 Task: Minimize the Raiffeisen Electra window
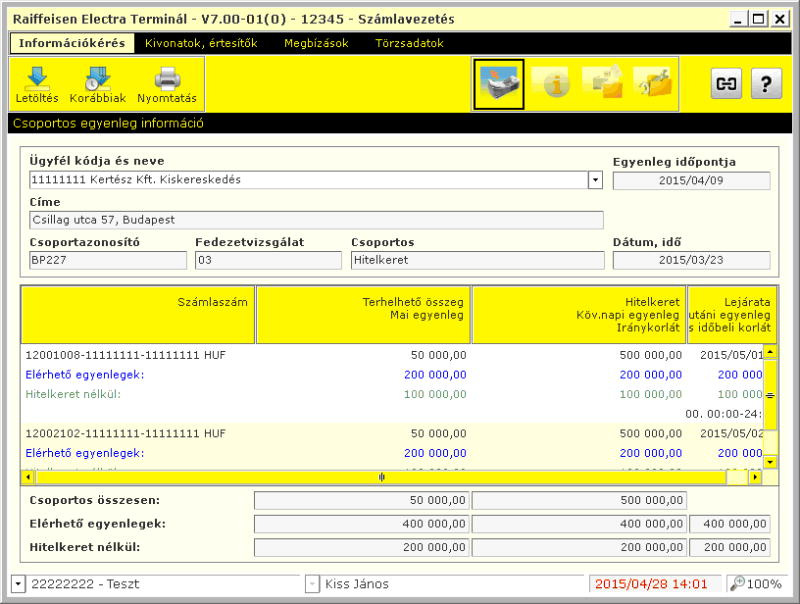coord(738,19)
